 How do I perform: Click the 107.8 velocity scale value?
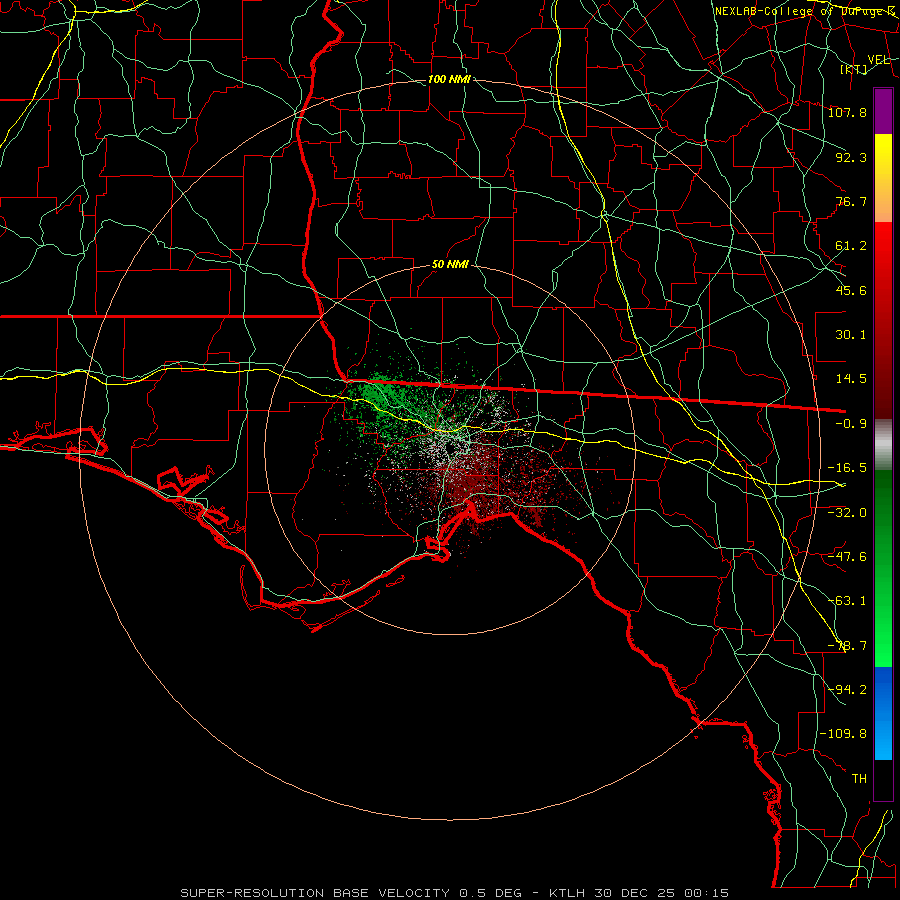click(x=847, y=112)
